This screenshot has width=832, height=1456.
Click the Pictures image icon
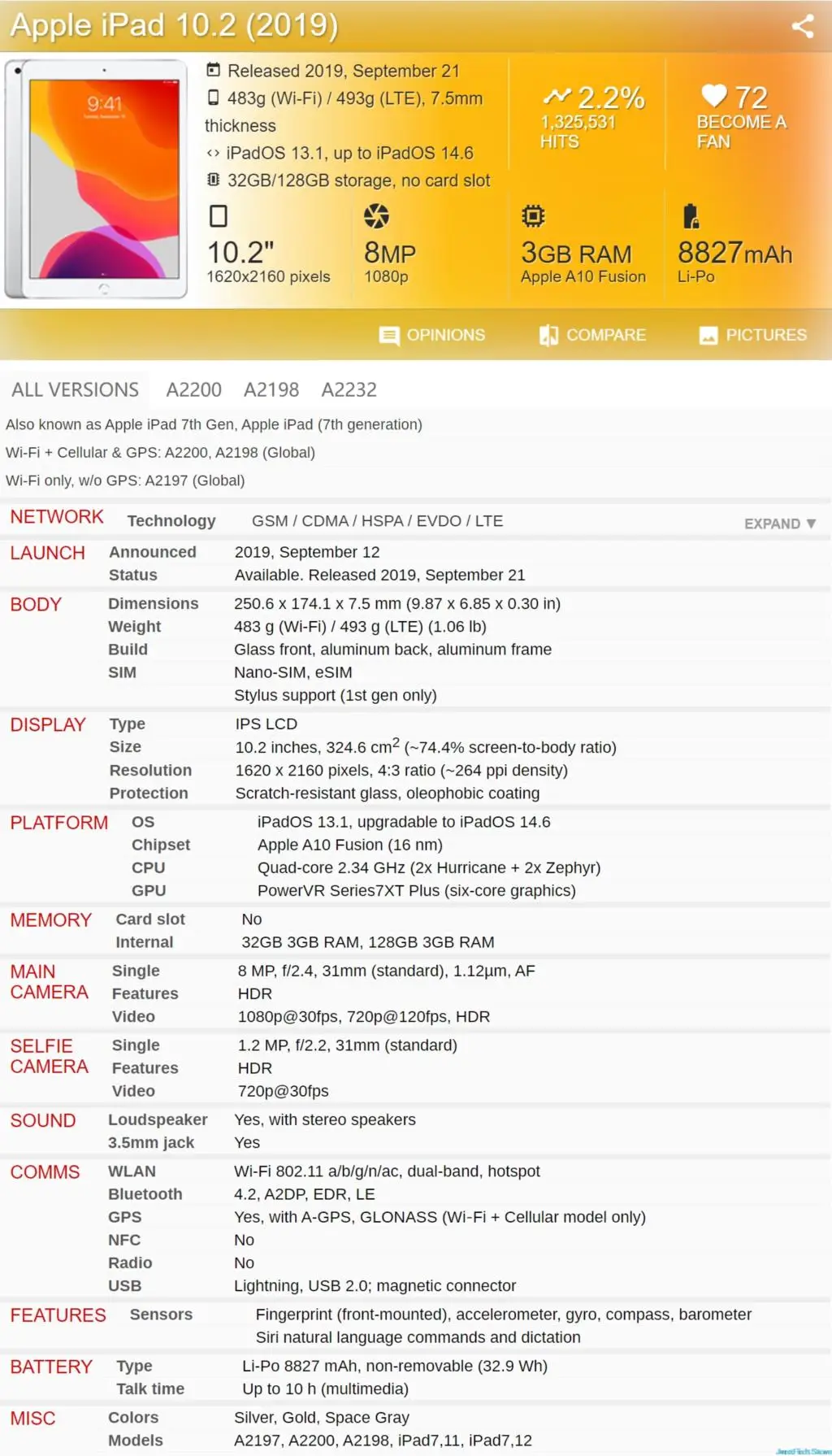click(708, 336)
